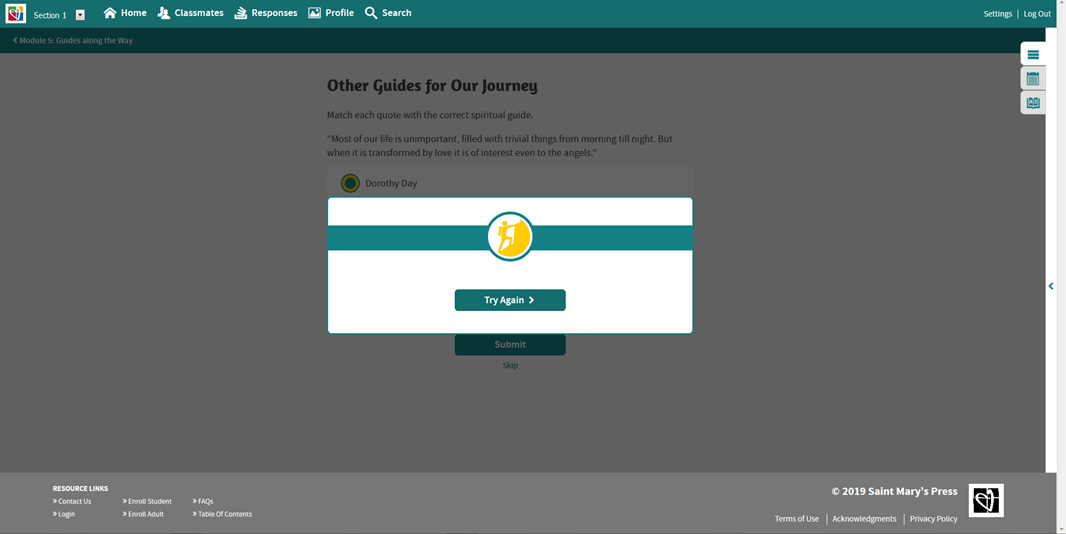Click the Search magnifier icon
The height and width of the screenshot is (534, 1066).
371,13
